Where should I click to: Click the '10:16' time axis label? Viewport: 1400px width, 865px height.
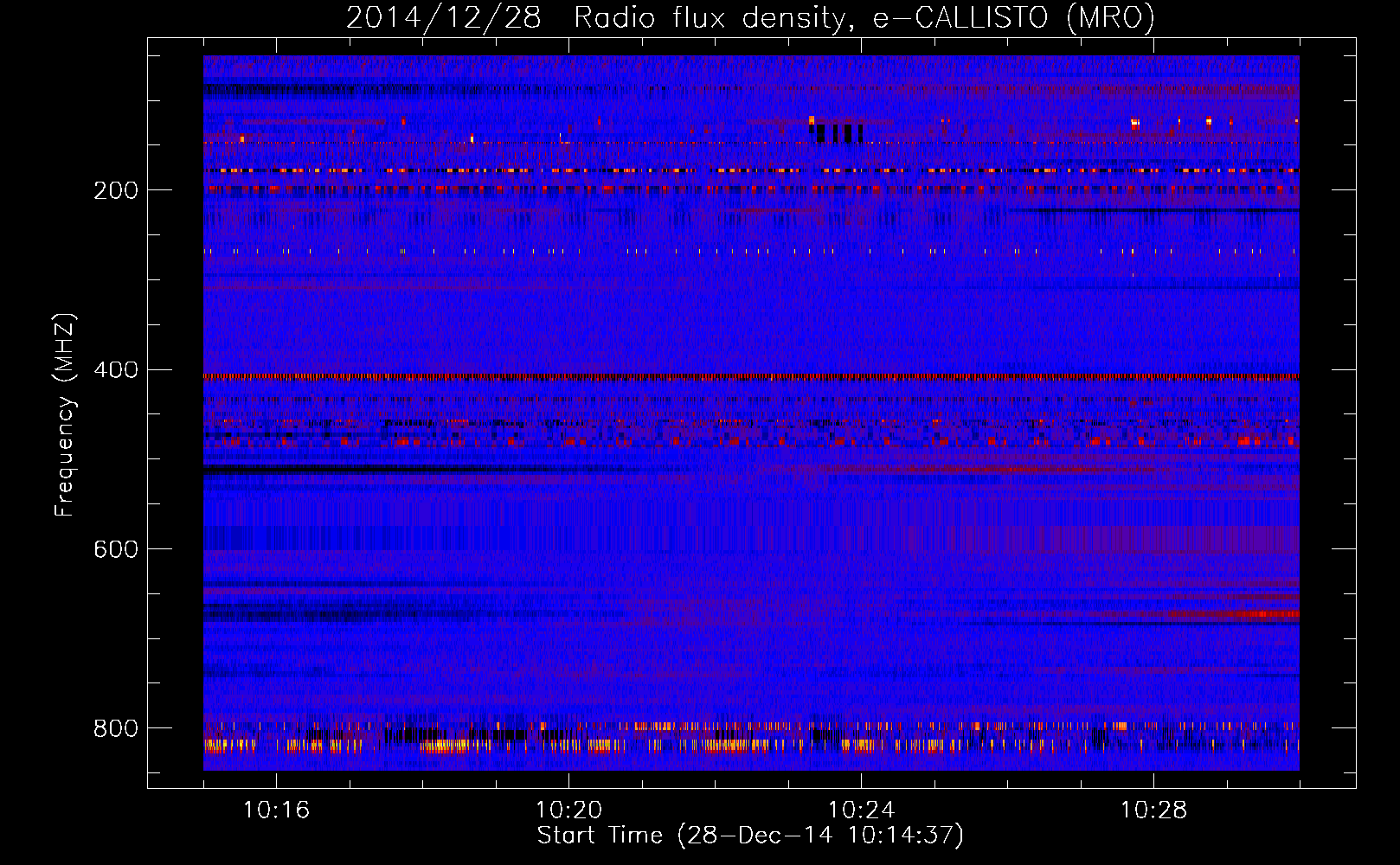(276, 811)
